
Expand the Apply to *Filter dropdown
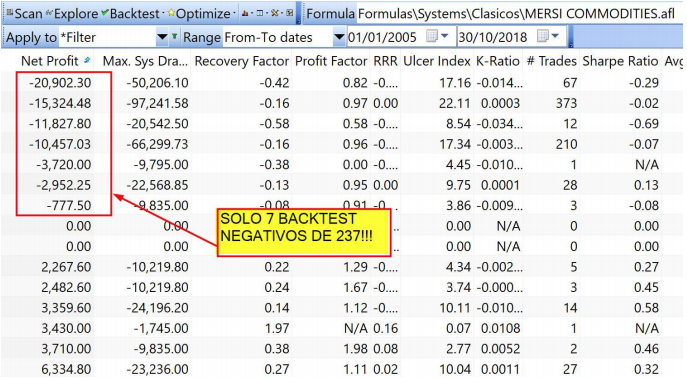coord(162,37)
